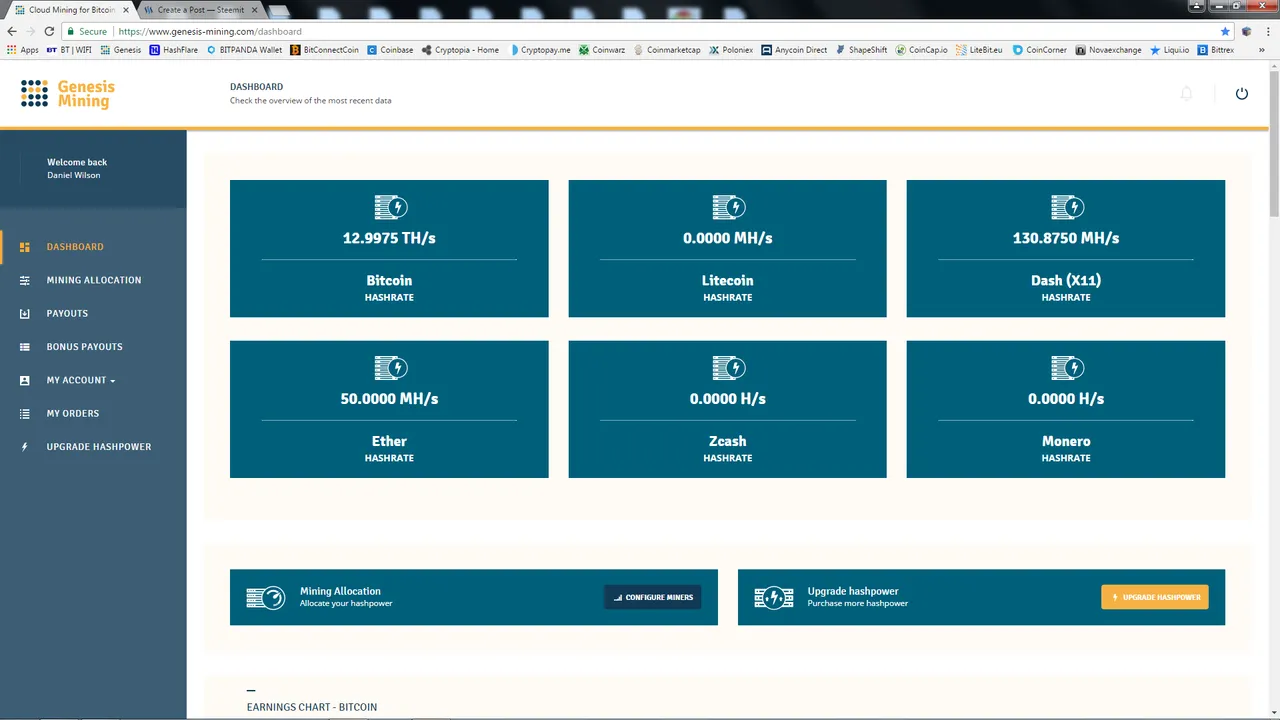Screen dimensions: 1280x720
Task: Click the power logout icon
Action: tap(1242, 93)
